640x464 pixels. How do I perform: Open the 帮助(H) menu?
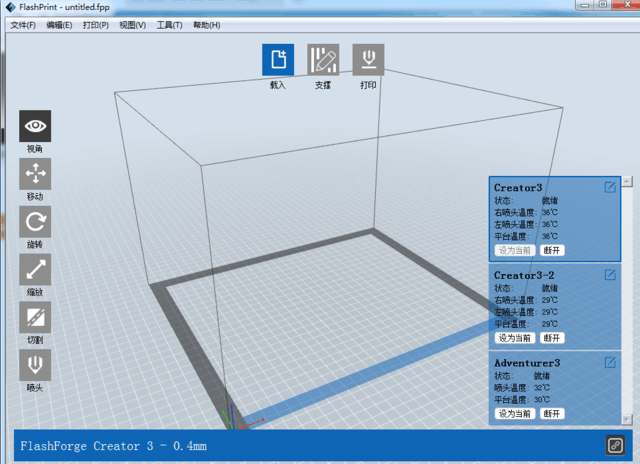tap(207, 25)
